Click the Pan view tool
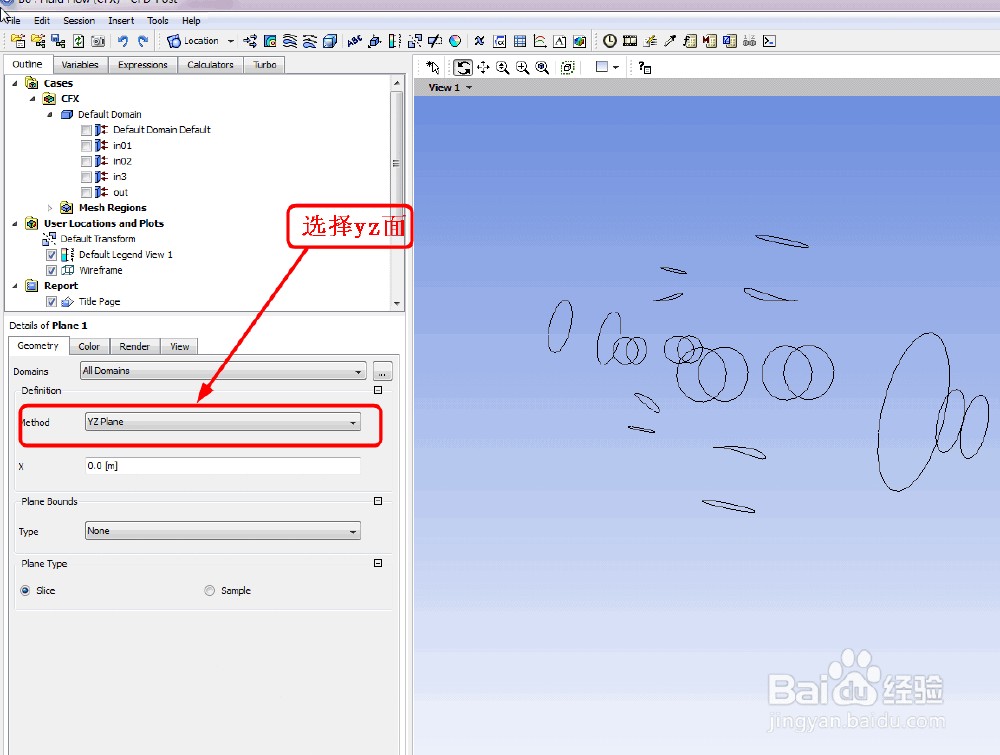Viewport: 1000px width, 755px height. pos(483,68)
